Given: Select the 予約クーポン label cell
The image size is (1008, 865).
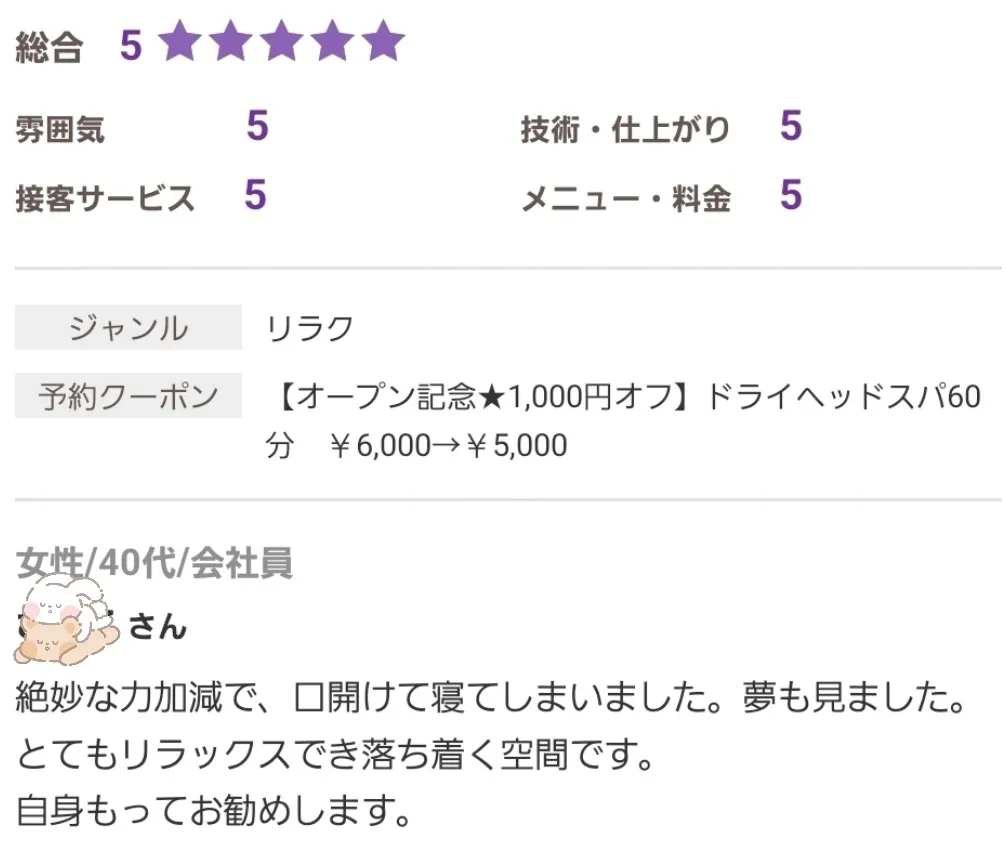Looking at the screenshot, I should [x=128, y=395].
